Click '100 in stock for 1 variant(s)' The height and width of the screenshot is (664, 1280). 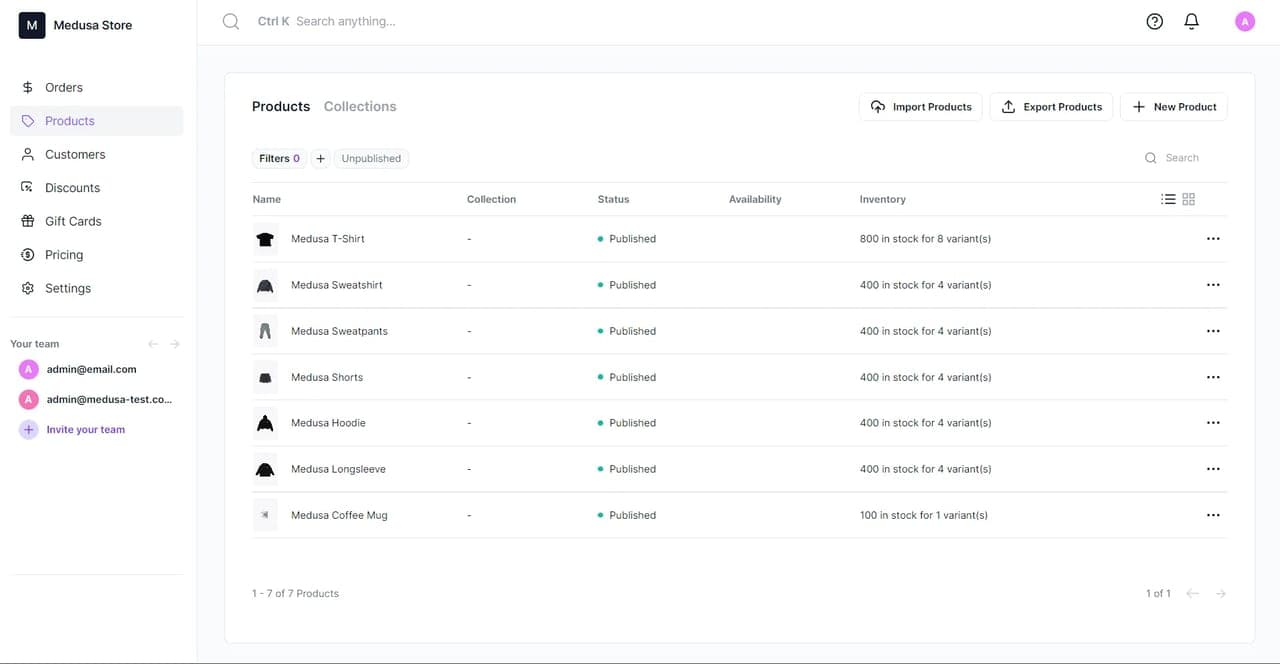923,515
